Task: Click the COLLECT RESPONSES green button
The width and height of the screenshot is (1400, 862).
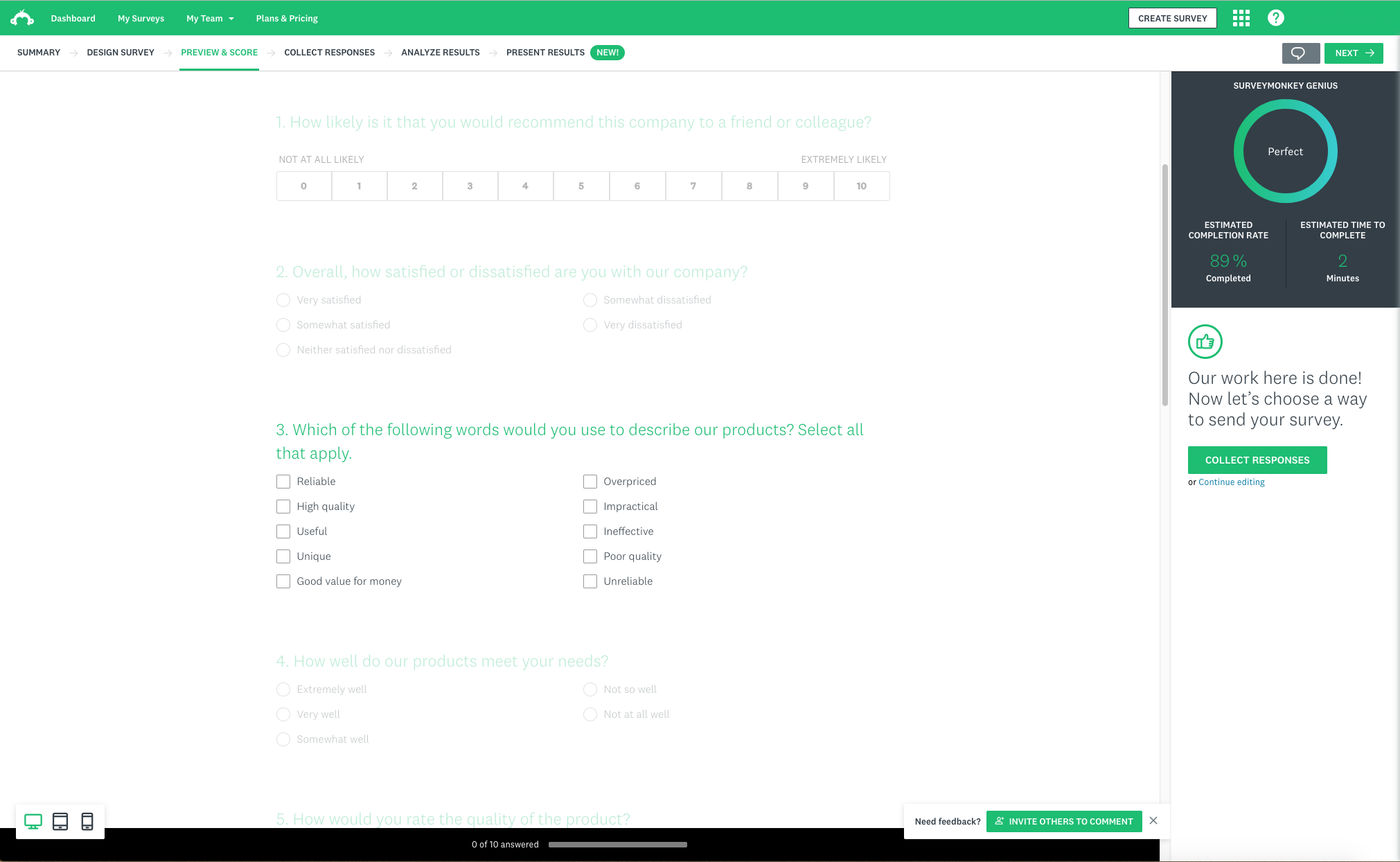Action: pos(1257,459)
